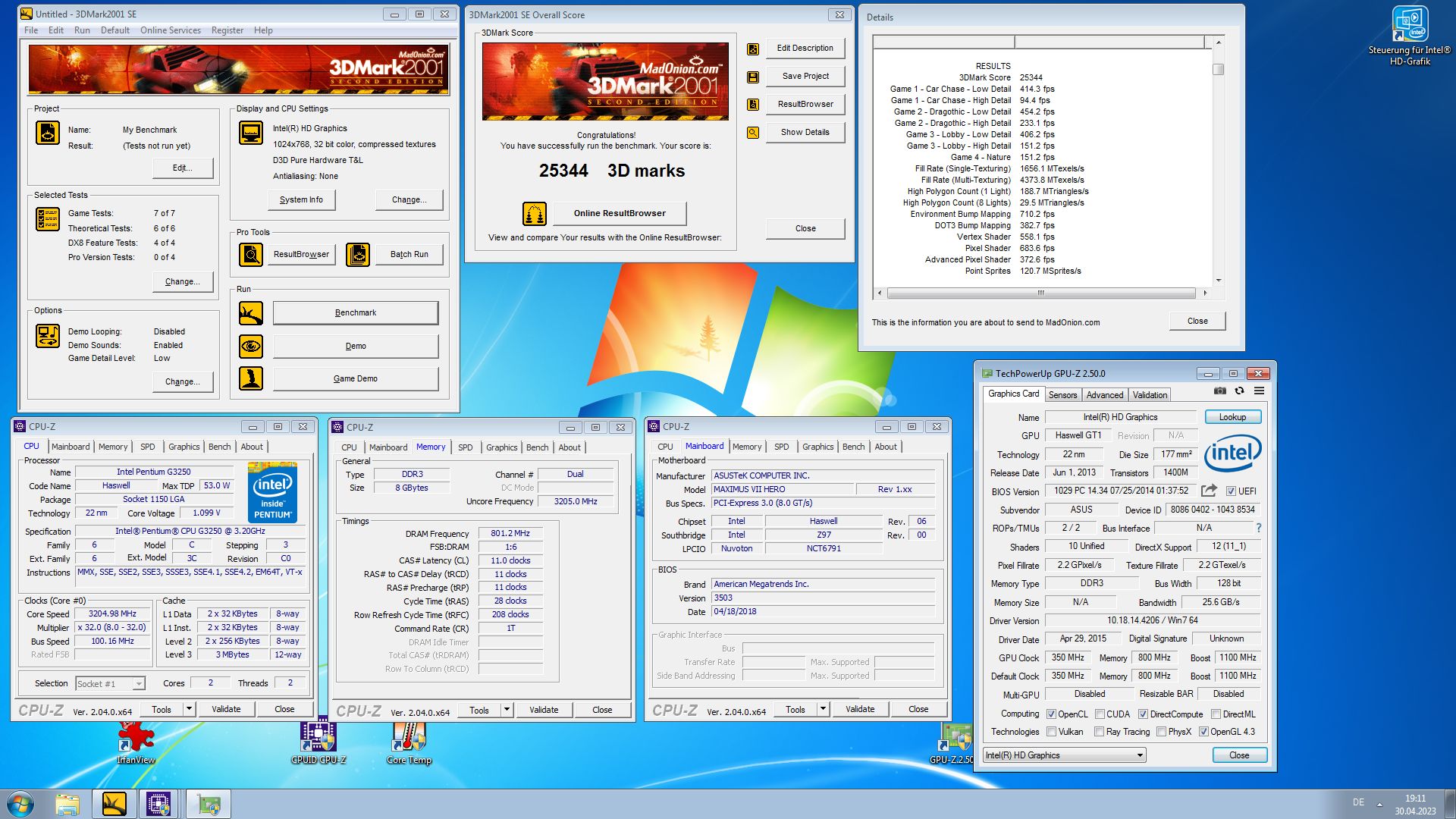Screen dimensions: 1456x819
Task: Click the Bus Interface question mark icon
Action: pyautogui.click(x=1259, y=528)
